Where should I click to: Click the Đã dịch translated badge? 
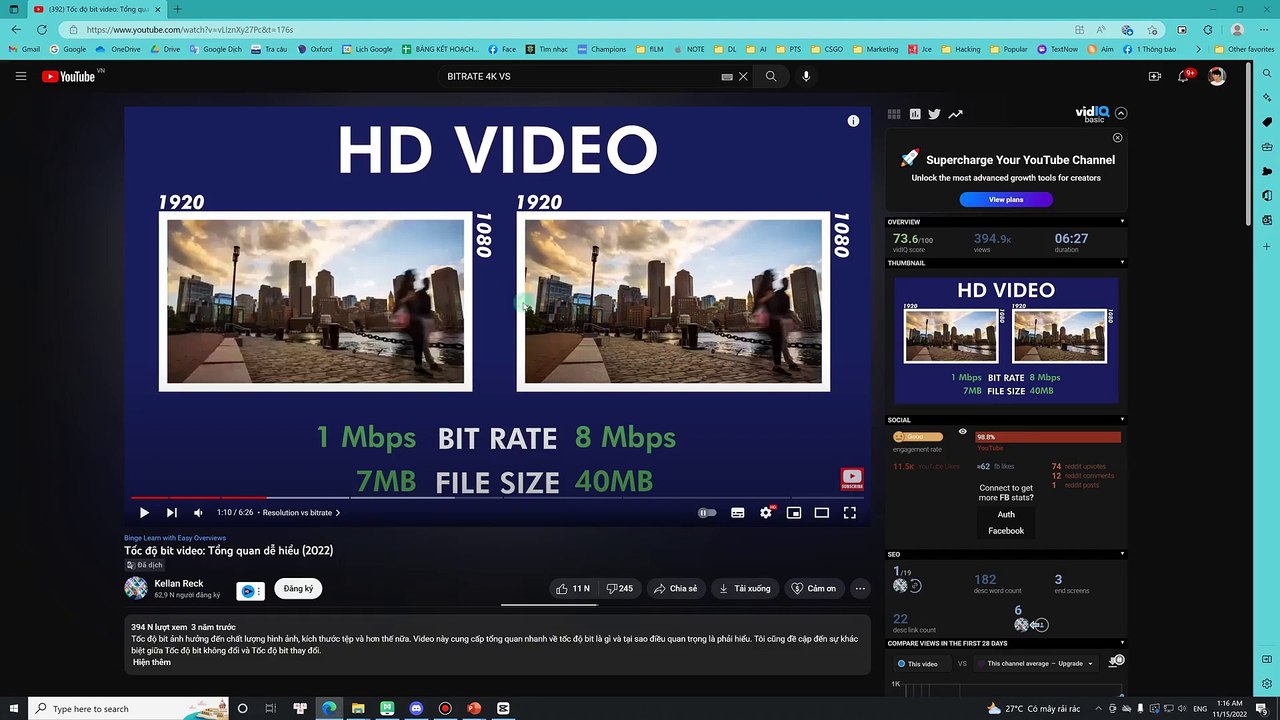[x=144, y=565]
